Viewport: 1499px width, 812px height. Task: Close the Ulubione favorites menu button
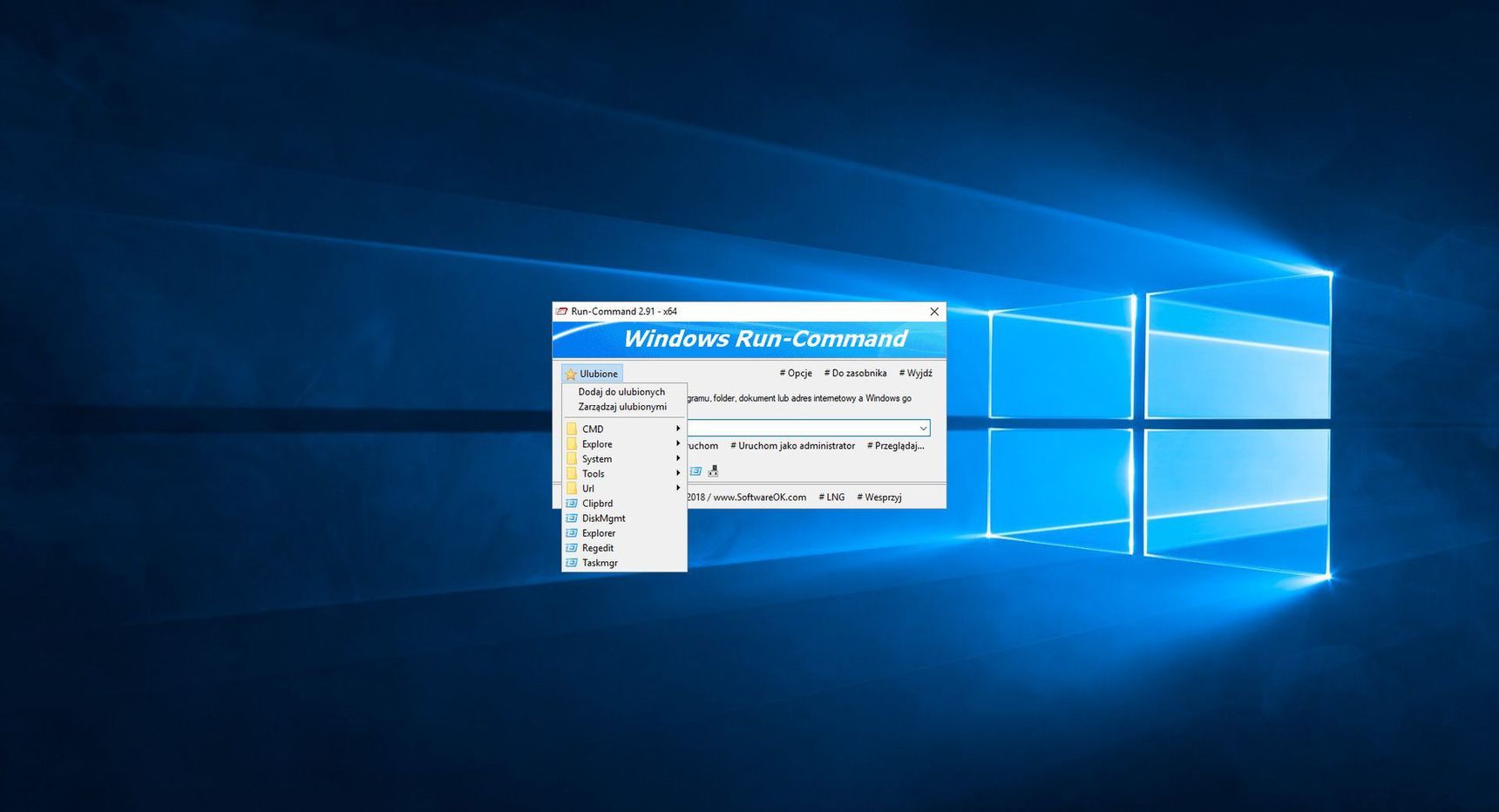(592, 374)
